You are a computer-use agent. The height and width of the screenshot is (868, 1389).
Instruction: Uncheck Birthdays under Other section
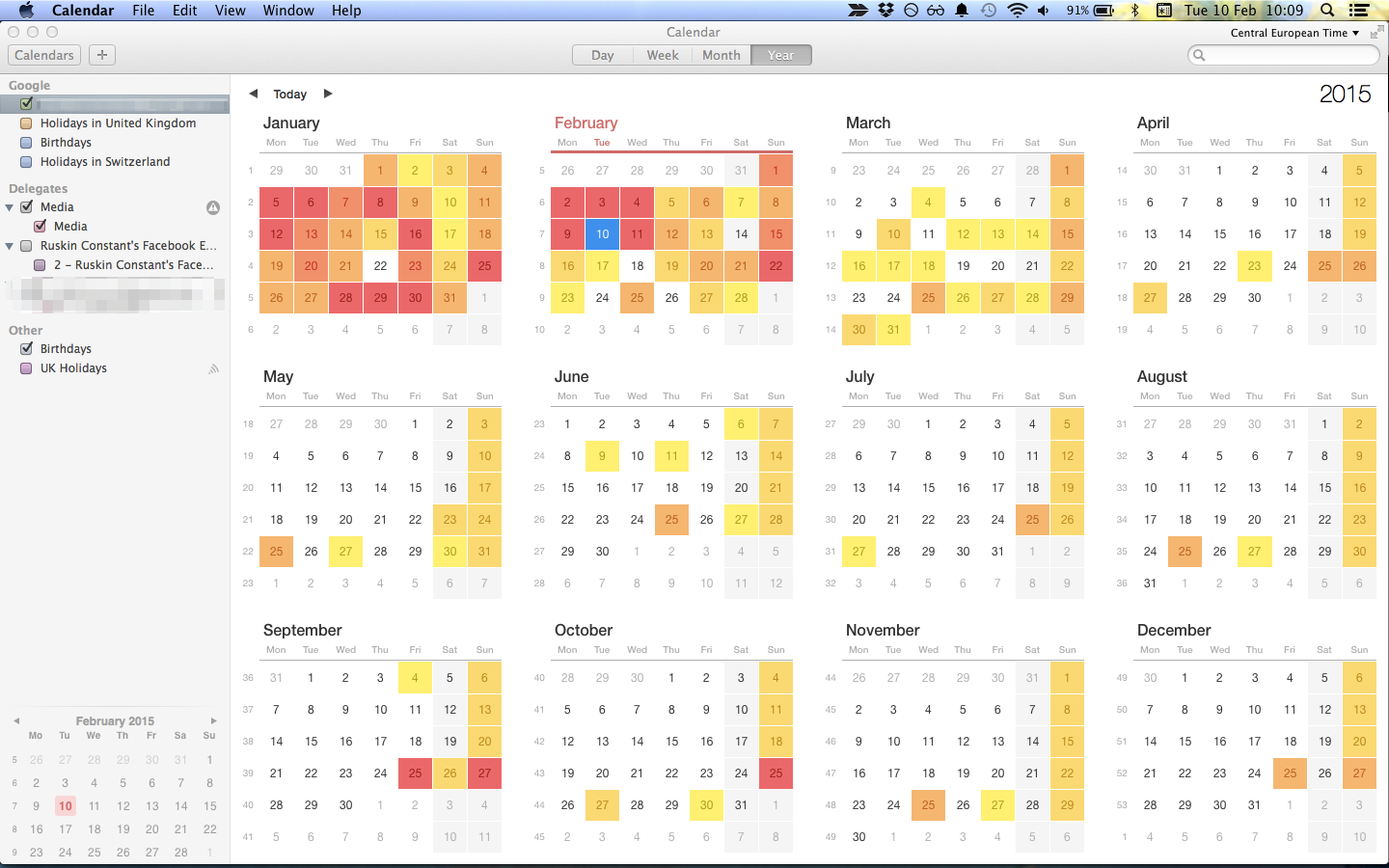pos(27,349)
